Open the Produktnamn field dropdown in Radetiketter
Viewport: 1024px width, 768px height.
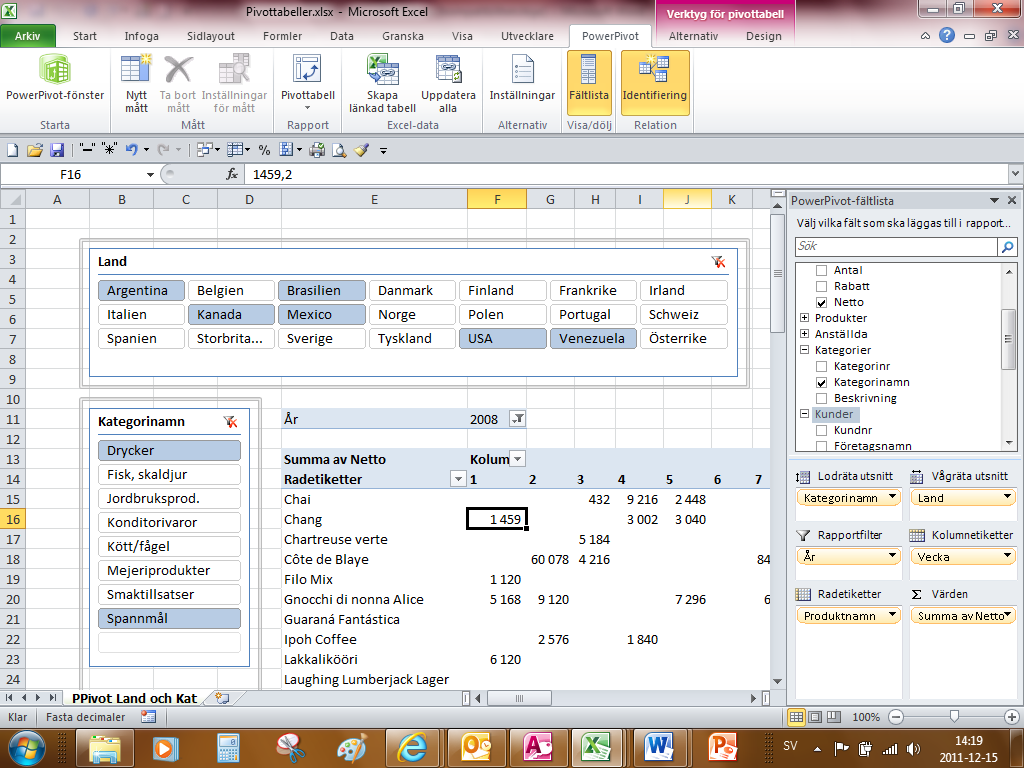point(892,616)
